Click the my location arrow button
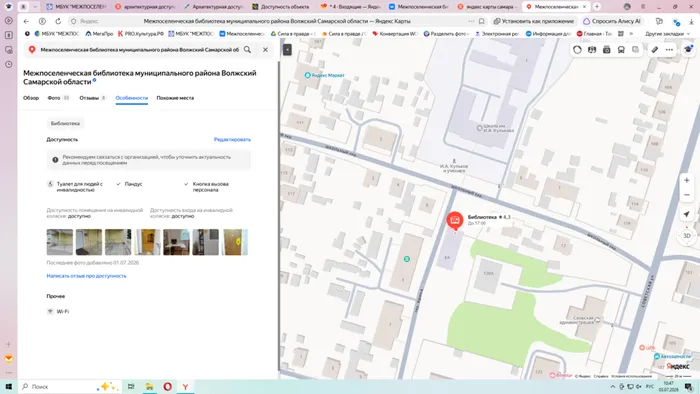Viewport: 700px width, 394px height. click(x=687, y=214)
